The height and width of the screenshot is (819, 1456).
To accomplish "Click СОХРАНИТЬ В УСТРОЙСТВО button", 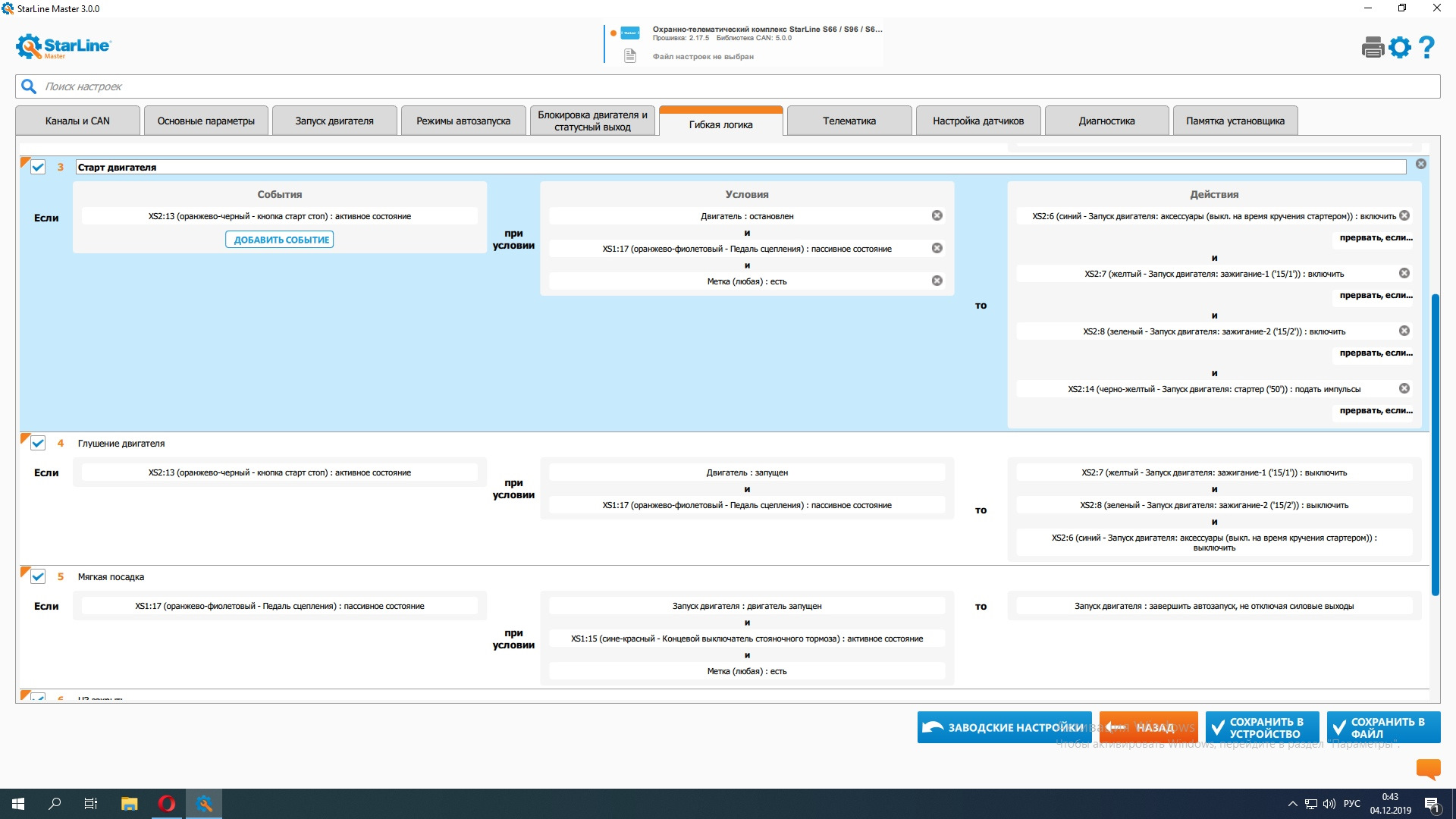I will (1263, 727).
